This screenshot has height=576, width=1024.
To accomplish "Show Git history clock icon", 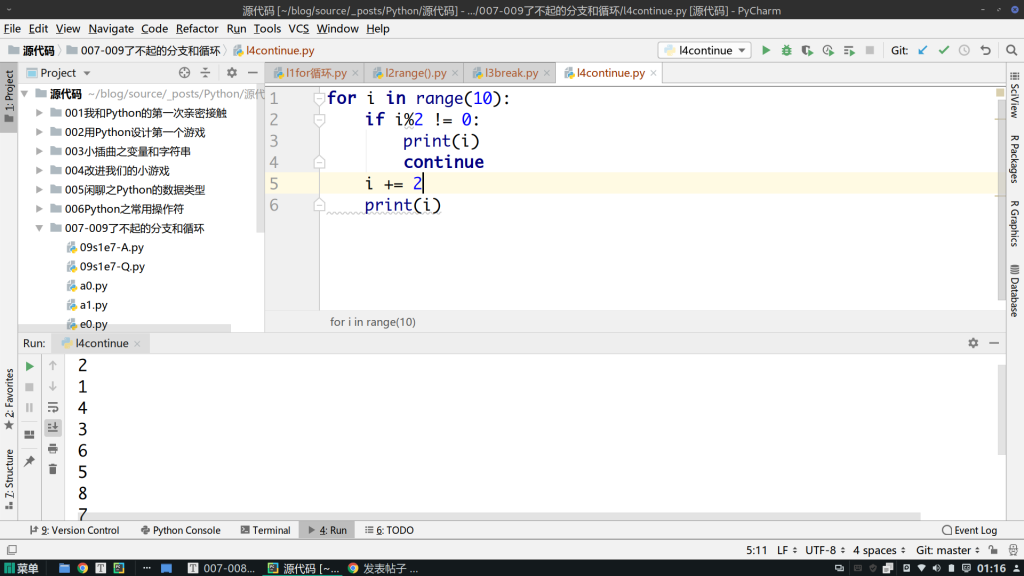I will (x=965, y=50).
